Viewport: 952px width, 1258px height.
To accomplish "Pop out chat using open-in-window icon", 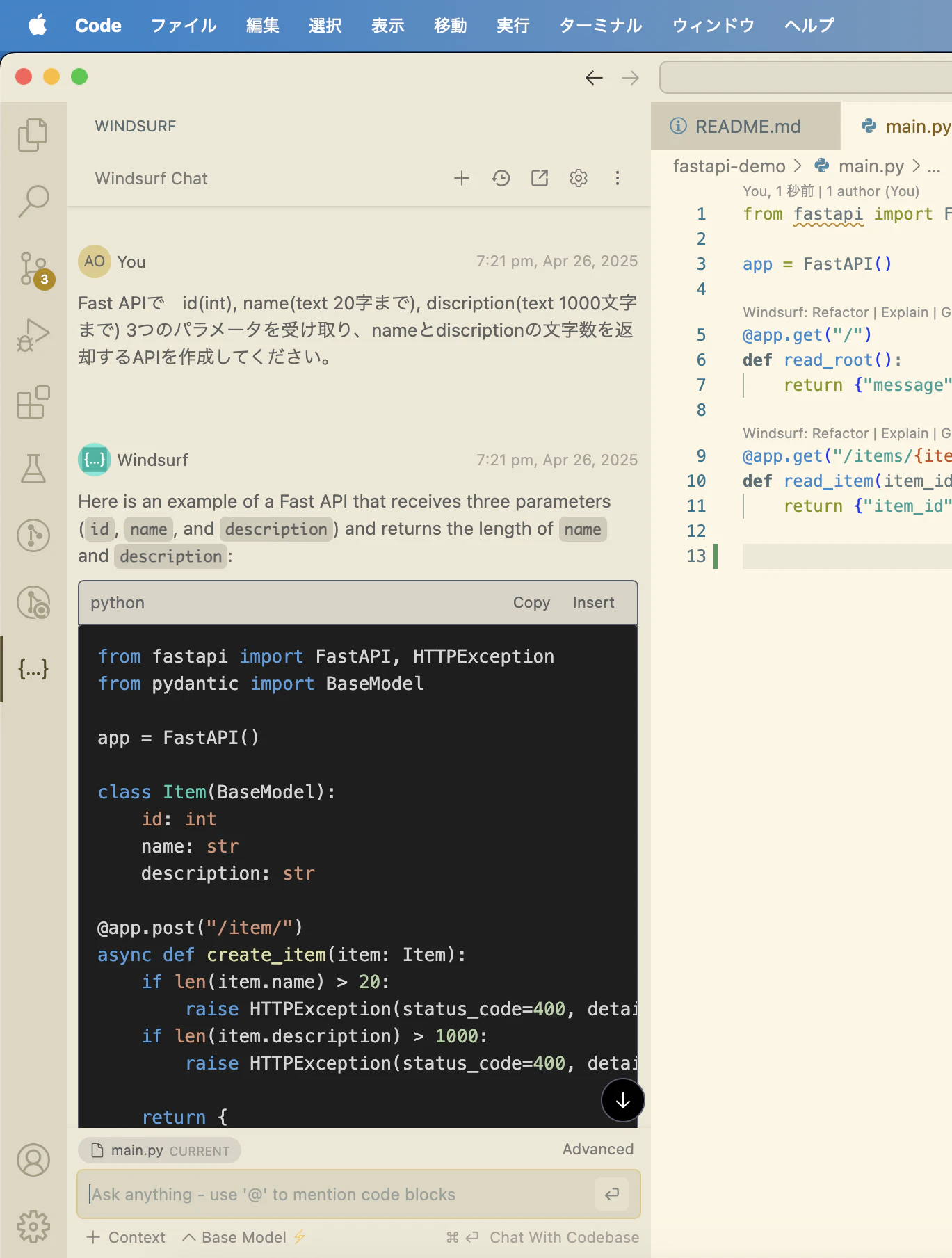I will (x=540, y=179).
